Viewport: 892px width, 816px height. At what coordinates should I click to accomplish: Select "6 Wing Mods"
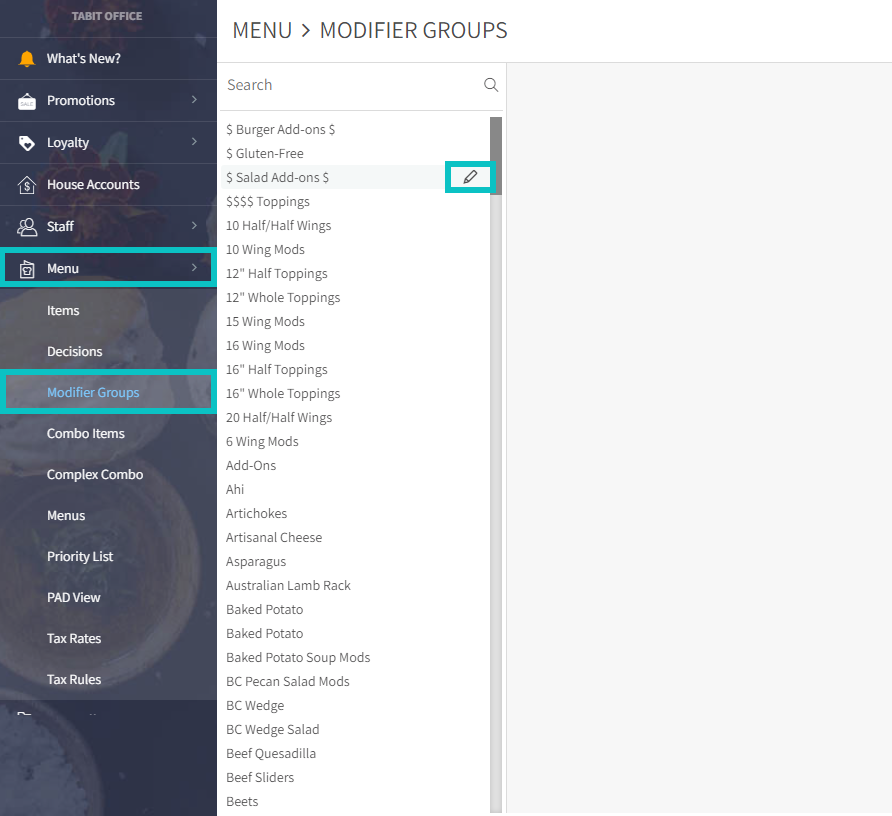262,442
